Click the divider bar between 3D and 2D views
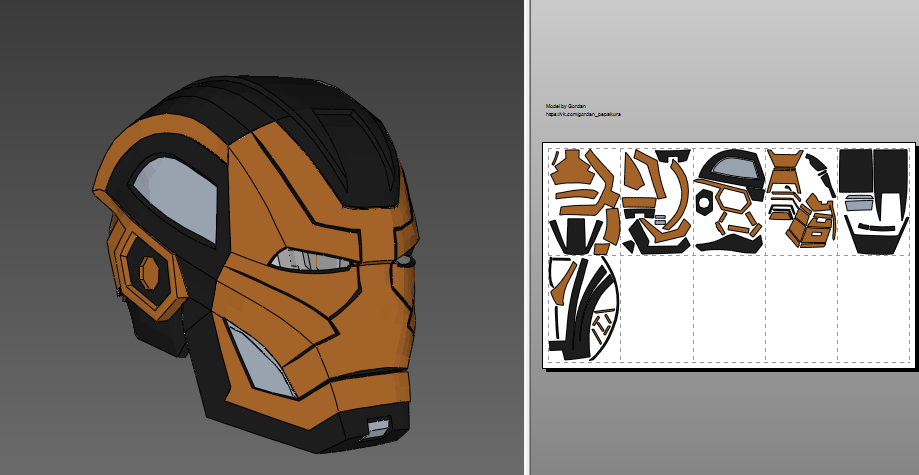This screenshot has width=919, height=475. point(527,238)
